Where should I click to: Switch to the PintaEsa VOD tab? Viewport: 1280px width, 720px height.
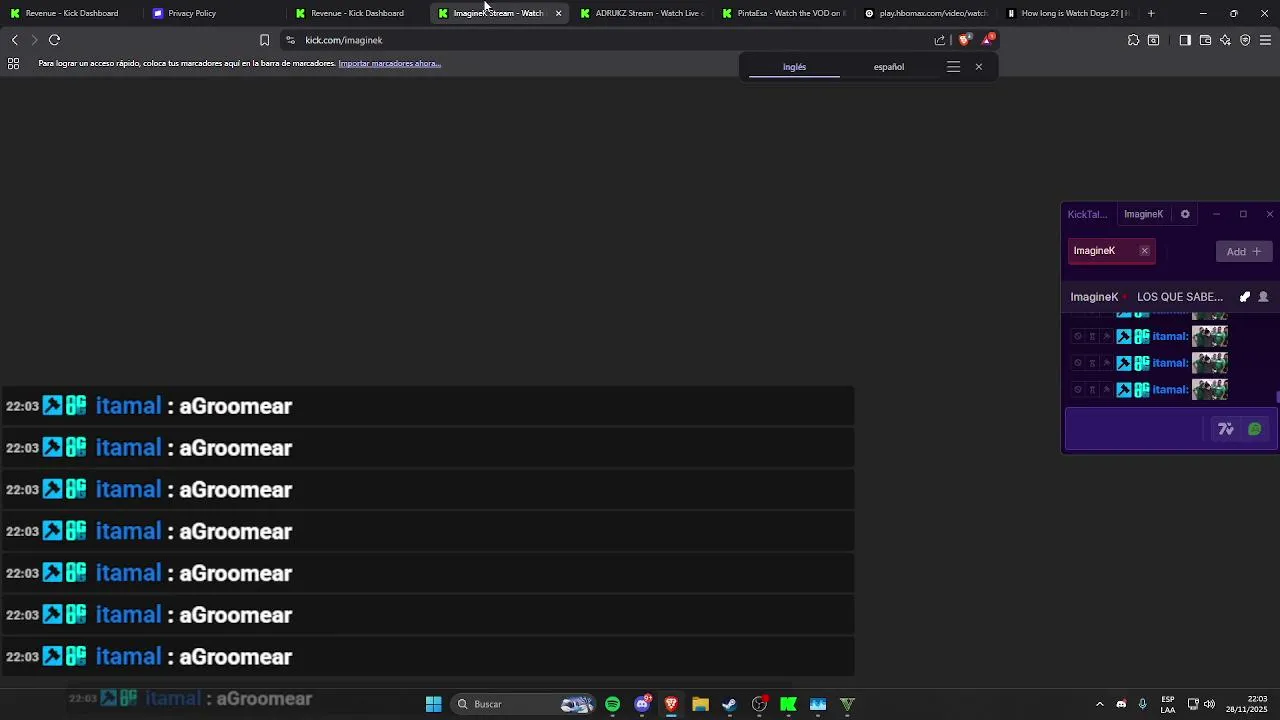point(782,13)
